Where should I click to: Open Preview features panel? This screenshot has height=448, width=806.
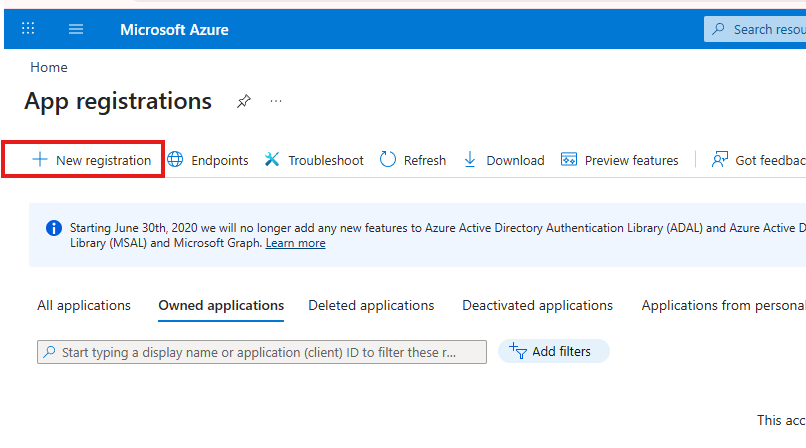620,160
